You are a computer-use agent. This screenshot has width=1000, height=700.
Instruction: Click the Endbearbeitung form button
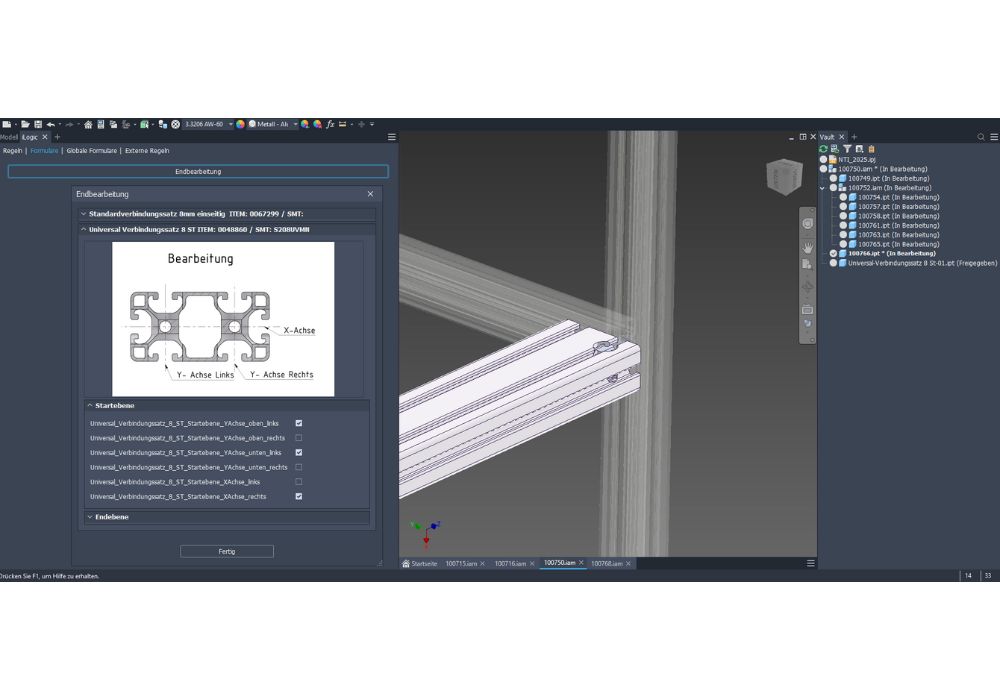click(x=198, y=171)
